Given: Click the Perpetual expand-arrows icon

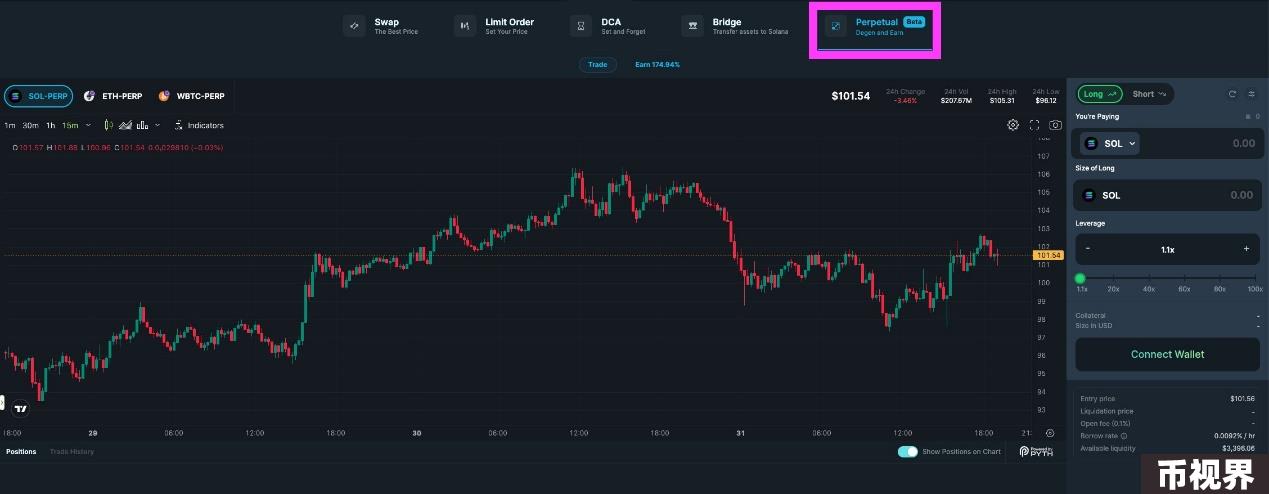Looking at the screenshot, I should [x=836, y=26].
